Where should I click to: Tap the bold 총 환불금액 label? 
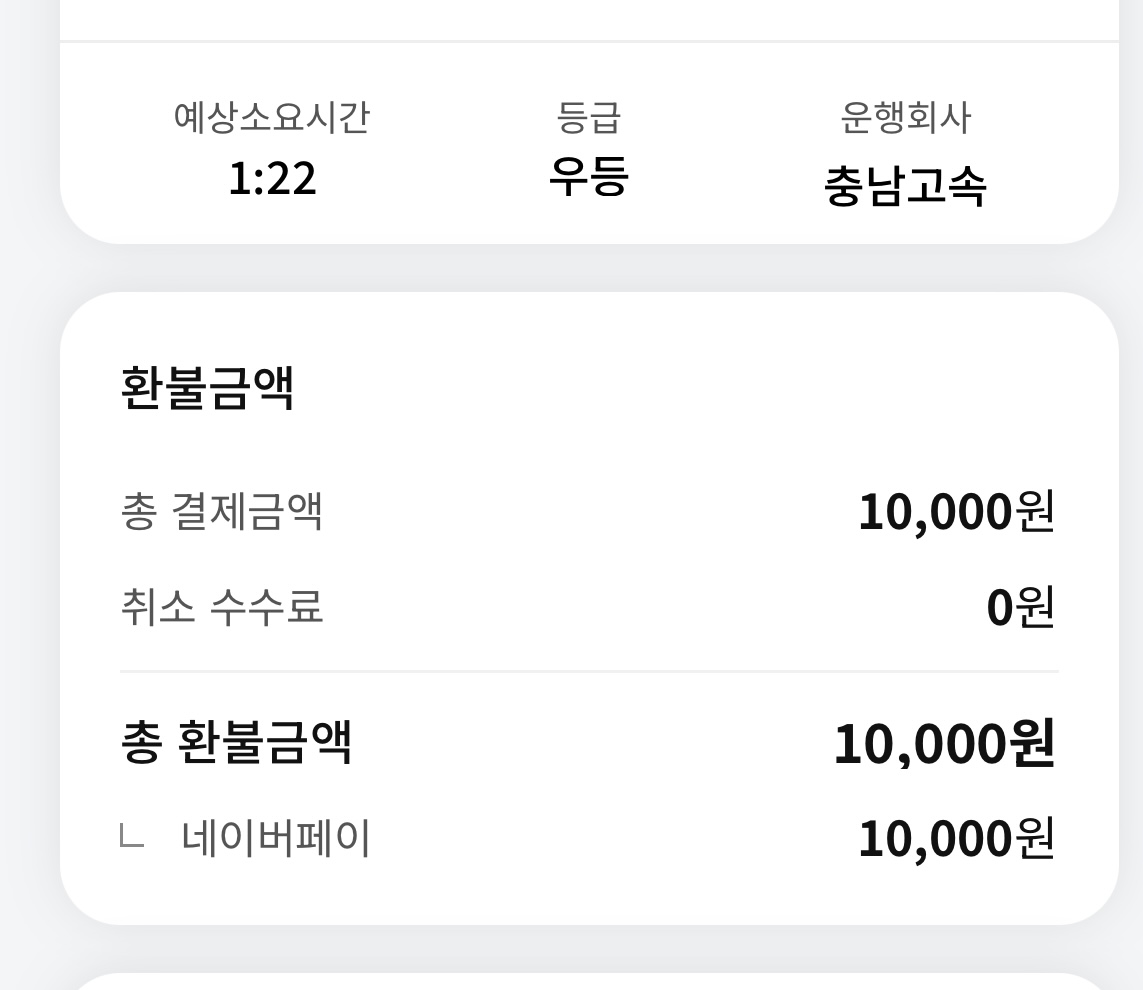236,743
